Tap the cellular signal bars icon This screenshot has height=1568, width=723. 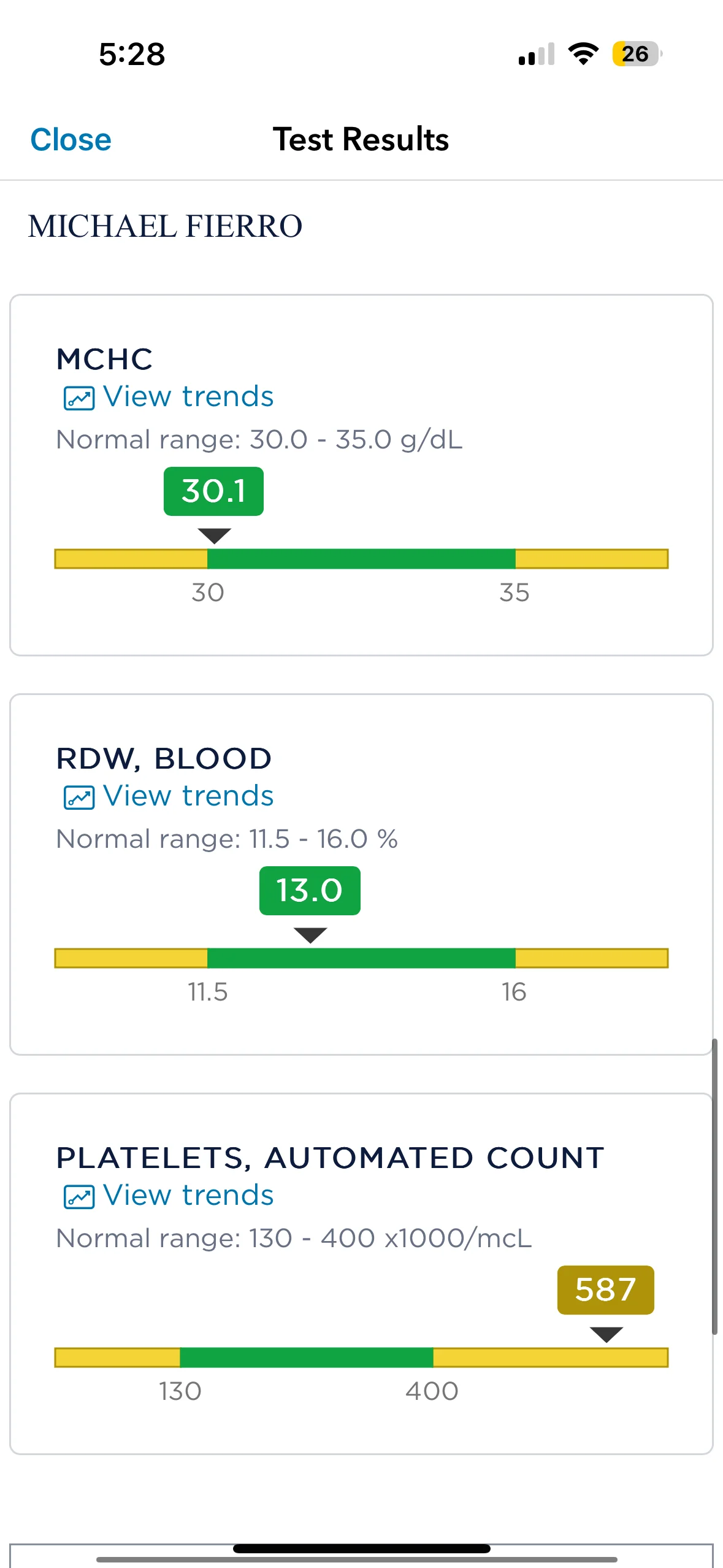click(537, 55)
